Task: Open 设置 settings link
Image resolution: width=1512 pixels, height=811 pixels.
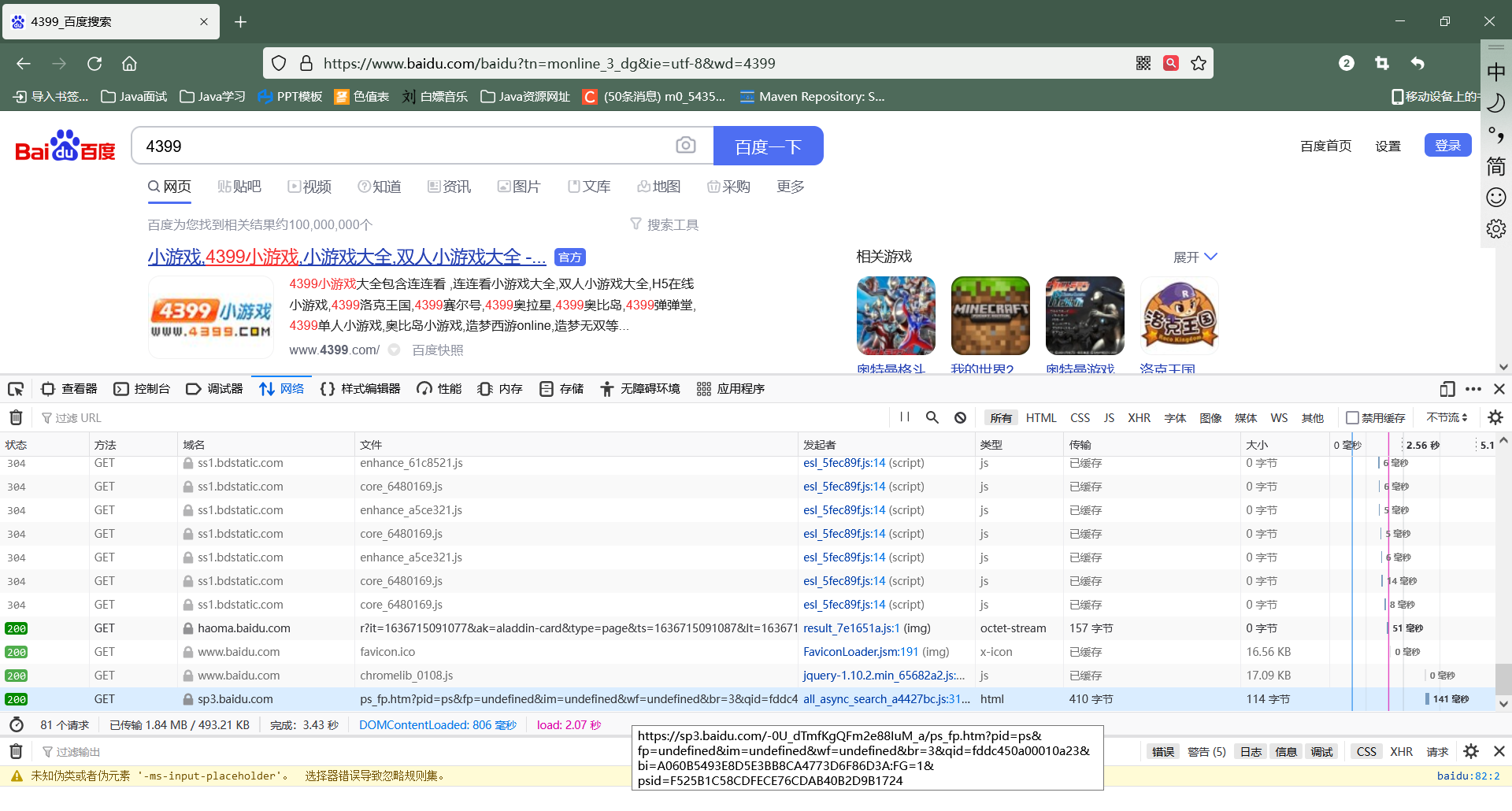Action: (1388, 146)
